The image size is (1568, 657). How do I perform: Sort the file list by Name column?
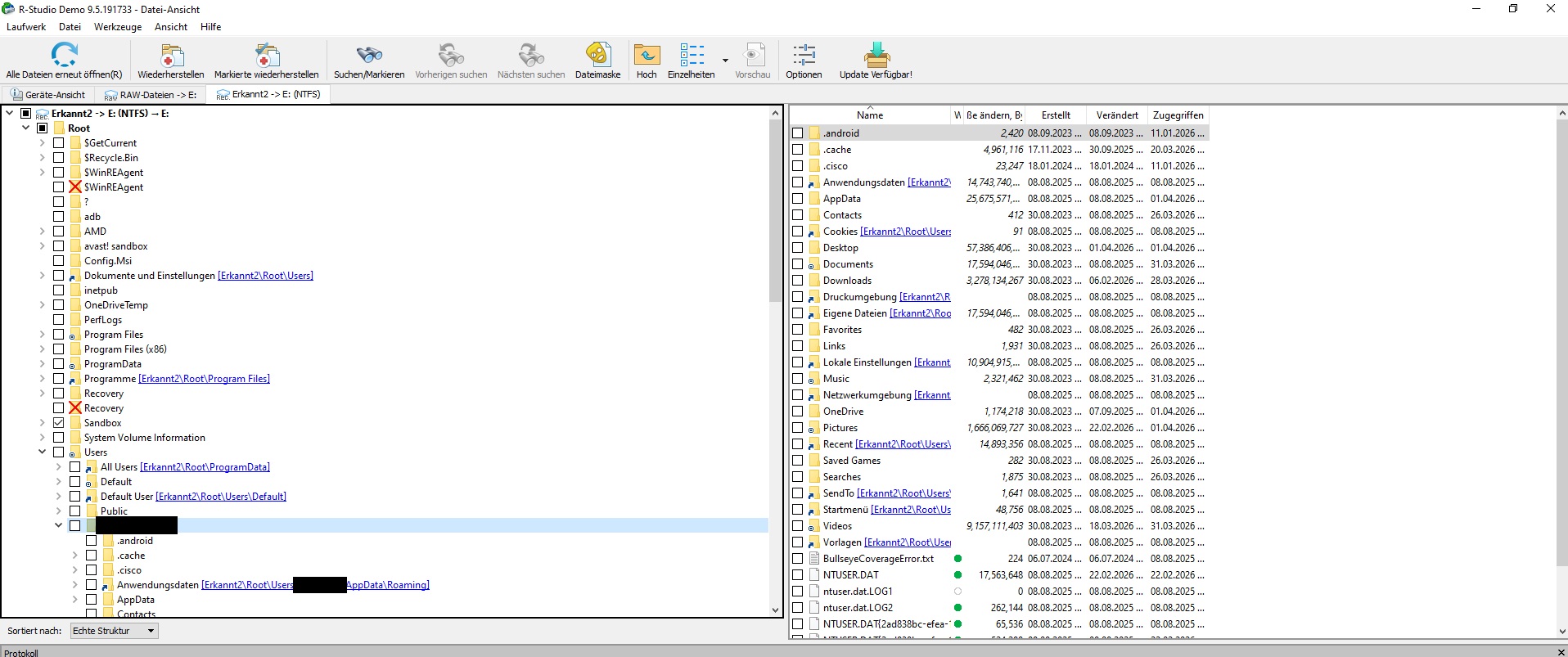pyautogui.click(x=870, y=115)
